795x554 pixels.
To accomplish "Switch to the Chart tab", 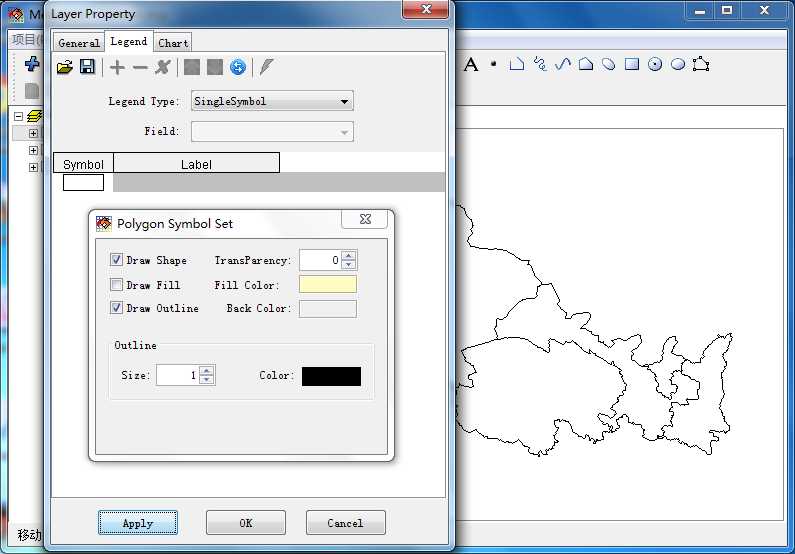I will (x=173, y=43).
